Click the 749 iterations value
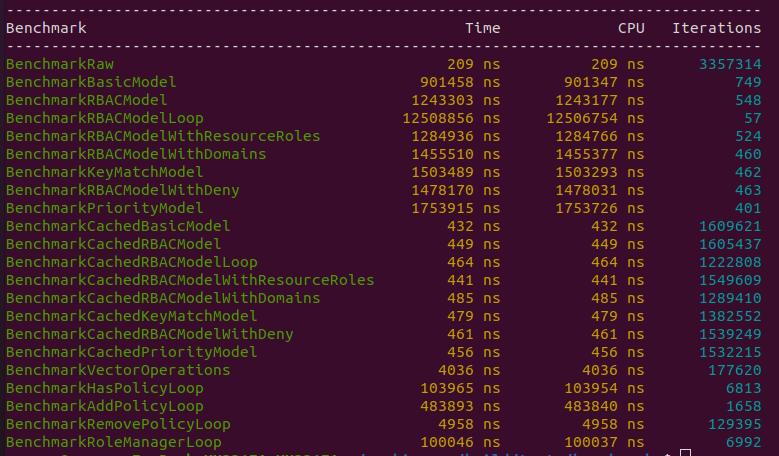 click(x=748, y=82)
